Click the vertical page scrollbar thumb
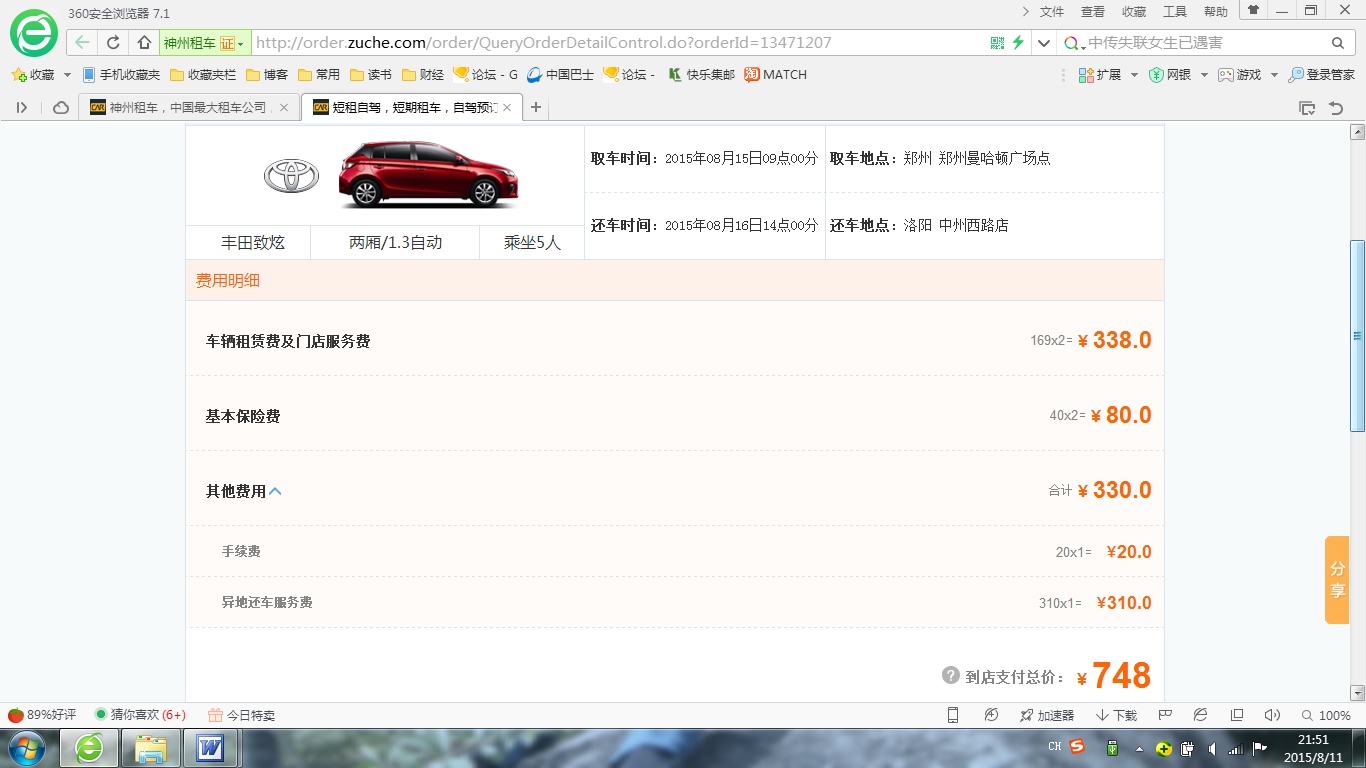 (x=1357, y=335)
